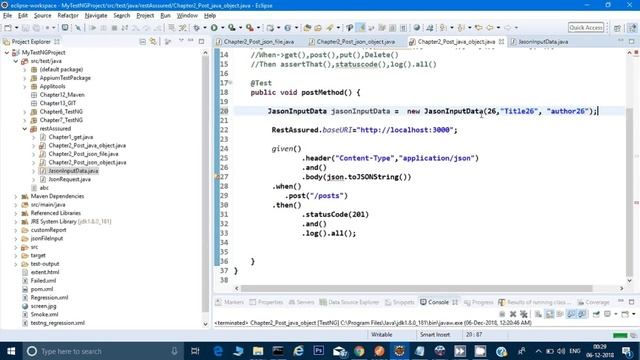
Task: Open the Open Console dropdown arrow
Action: pyautogui.click(x=634, y=314)
